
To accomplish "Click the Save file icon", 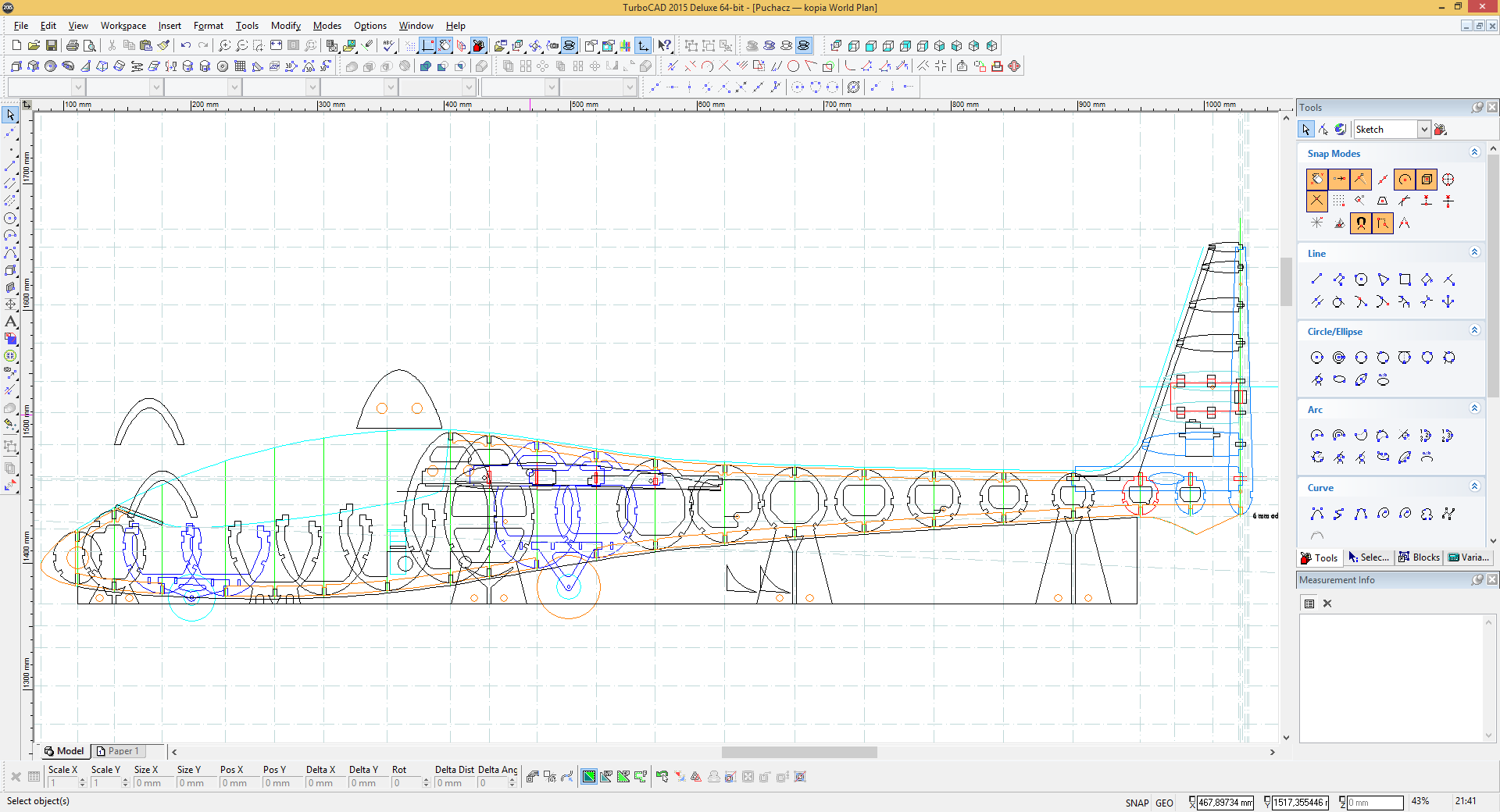I will tap(52, 46).
